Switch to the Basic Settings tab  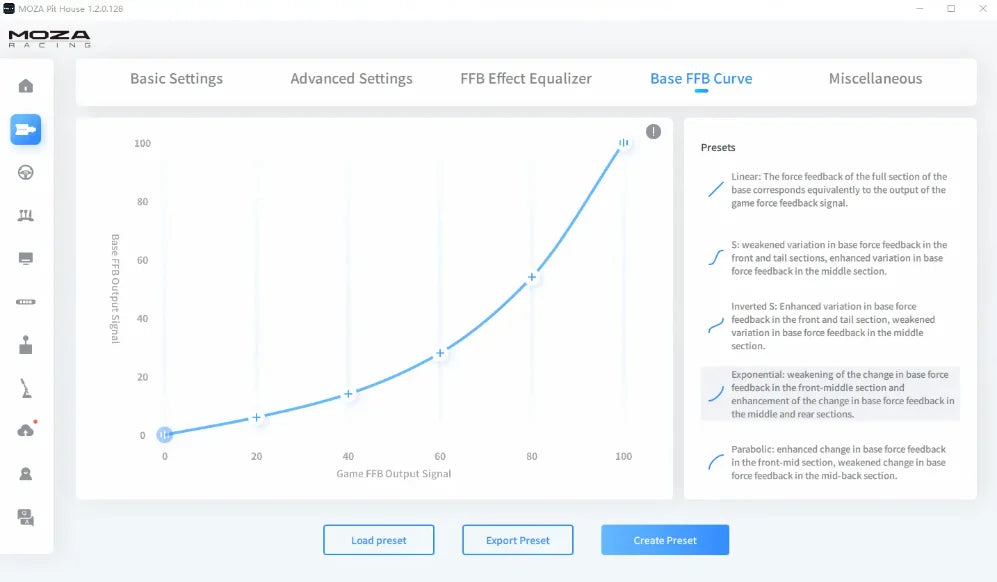[176, 79]
